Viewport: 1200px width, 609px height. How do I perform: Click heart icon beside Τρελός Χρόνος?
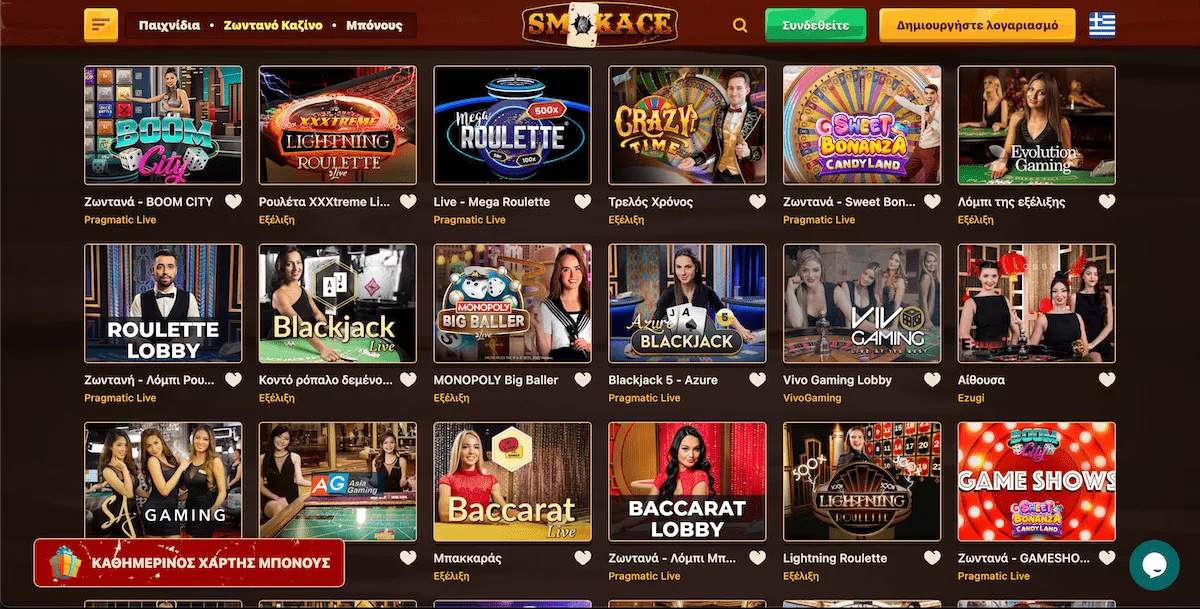point(757,202)
